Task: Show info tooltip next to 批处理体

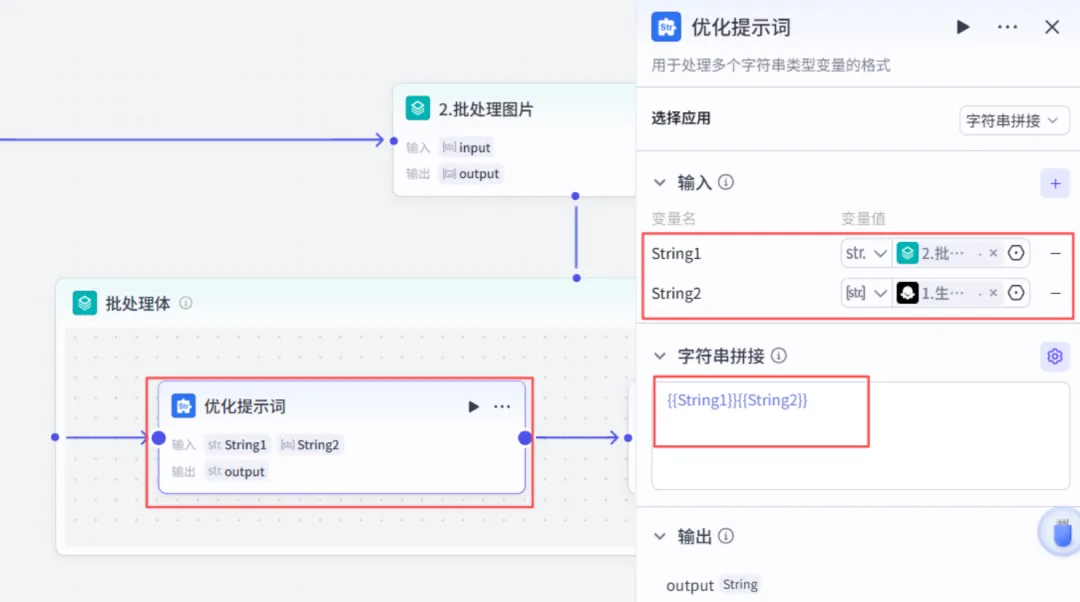Action: (x=186, y=303)
